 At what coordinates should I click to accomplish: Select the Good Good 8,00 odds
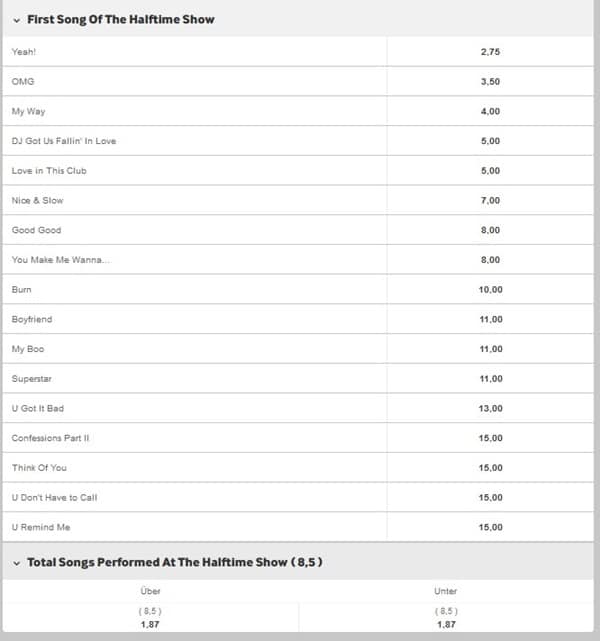click(x=490, y=230)
